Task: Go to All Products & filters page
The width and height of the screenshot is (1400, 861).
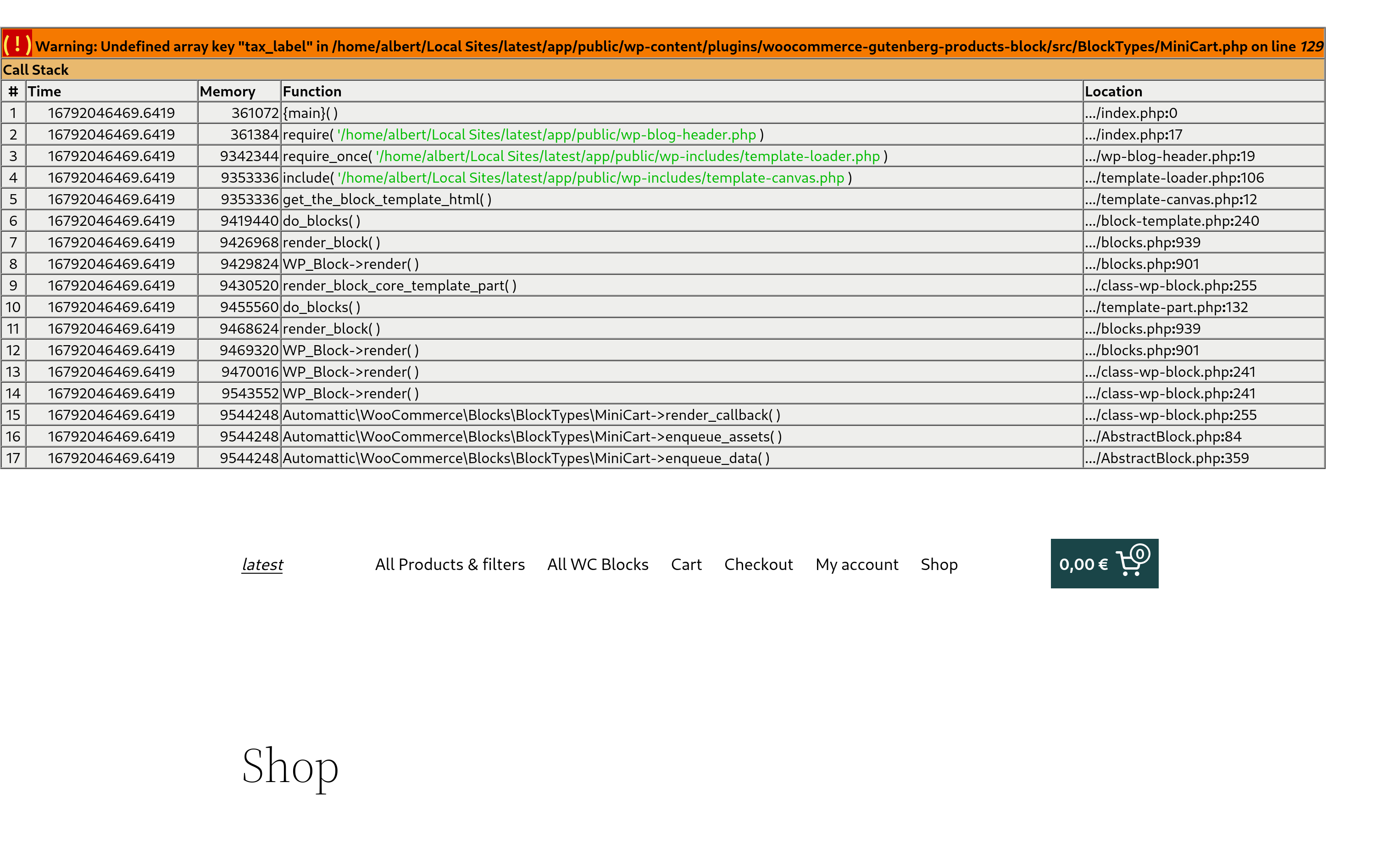Action: point(450,565)
